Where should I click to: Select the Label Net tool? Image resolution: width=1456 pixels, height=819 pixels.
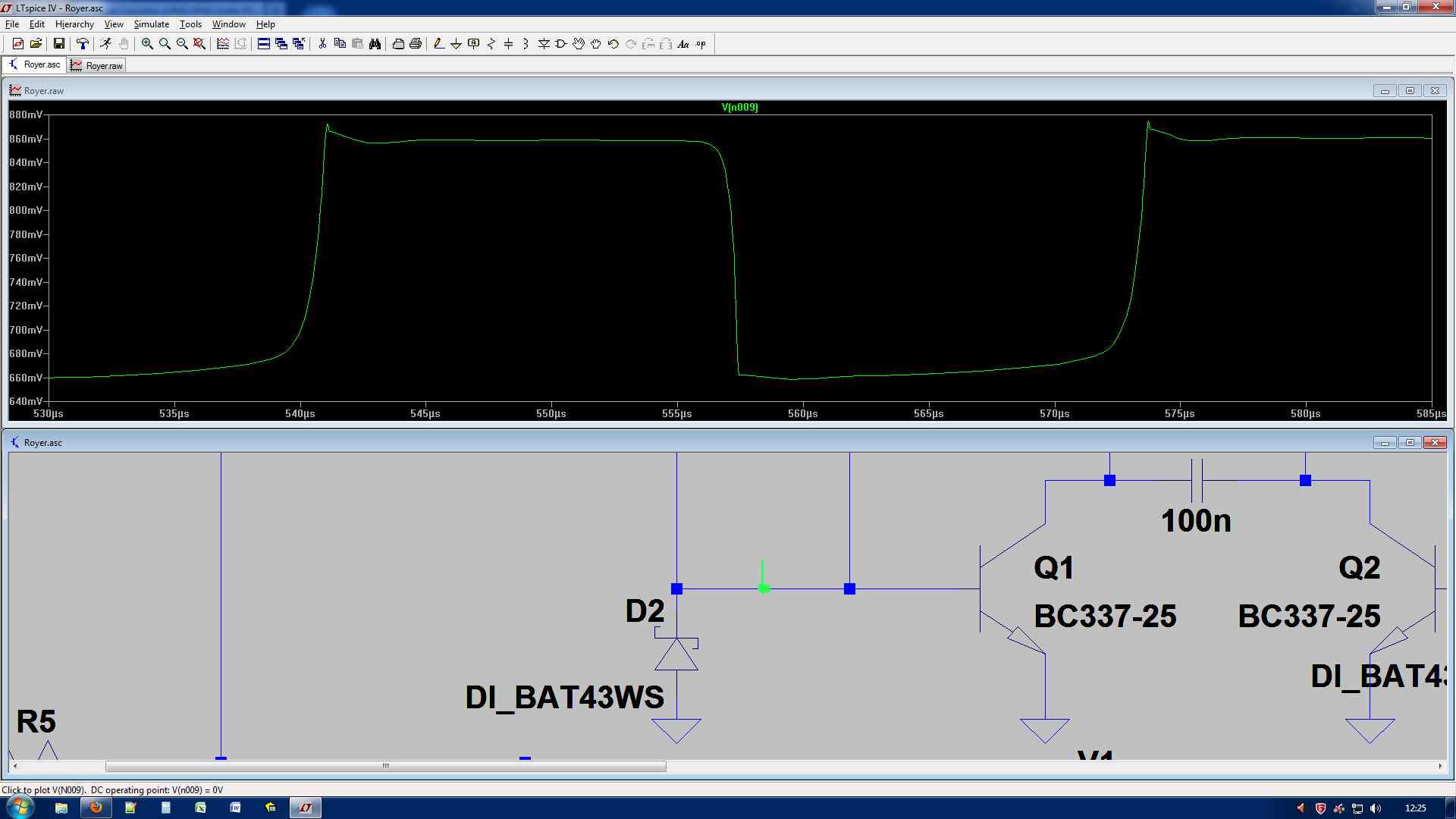[473, 44]
